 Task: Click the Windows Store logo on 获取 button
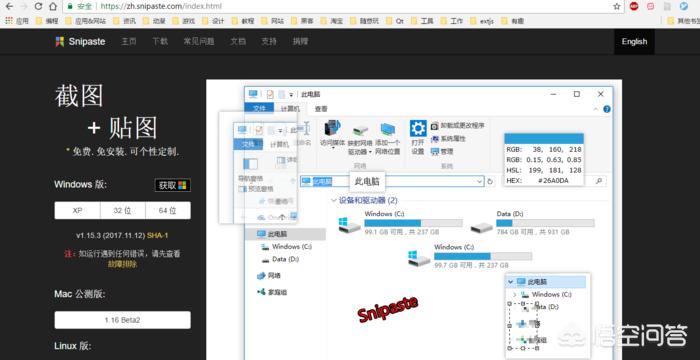182,185
